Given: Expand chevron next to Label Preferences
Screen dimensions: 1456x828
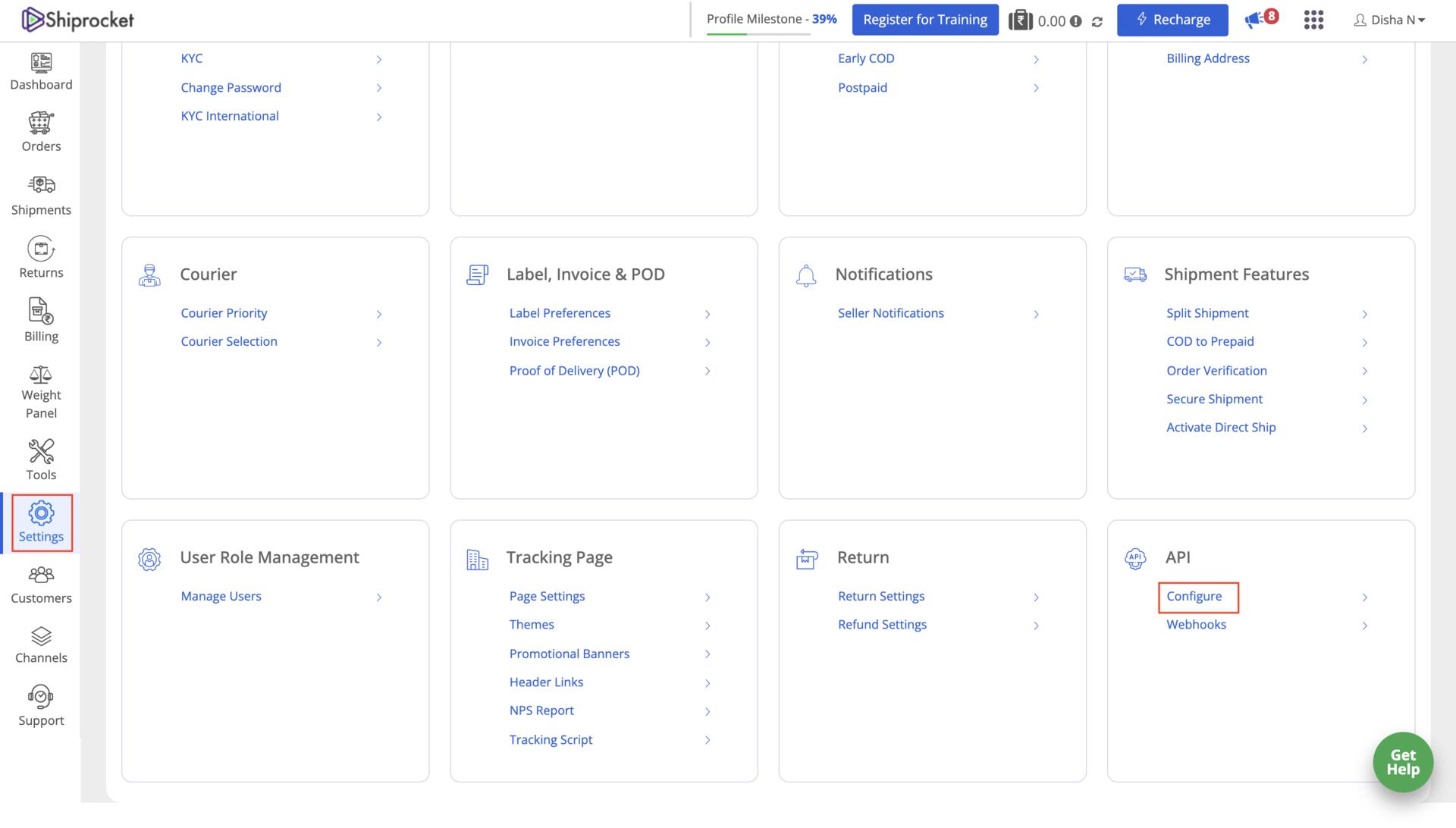Looking at the screenshot, I should pos(707,314).
